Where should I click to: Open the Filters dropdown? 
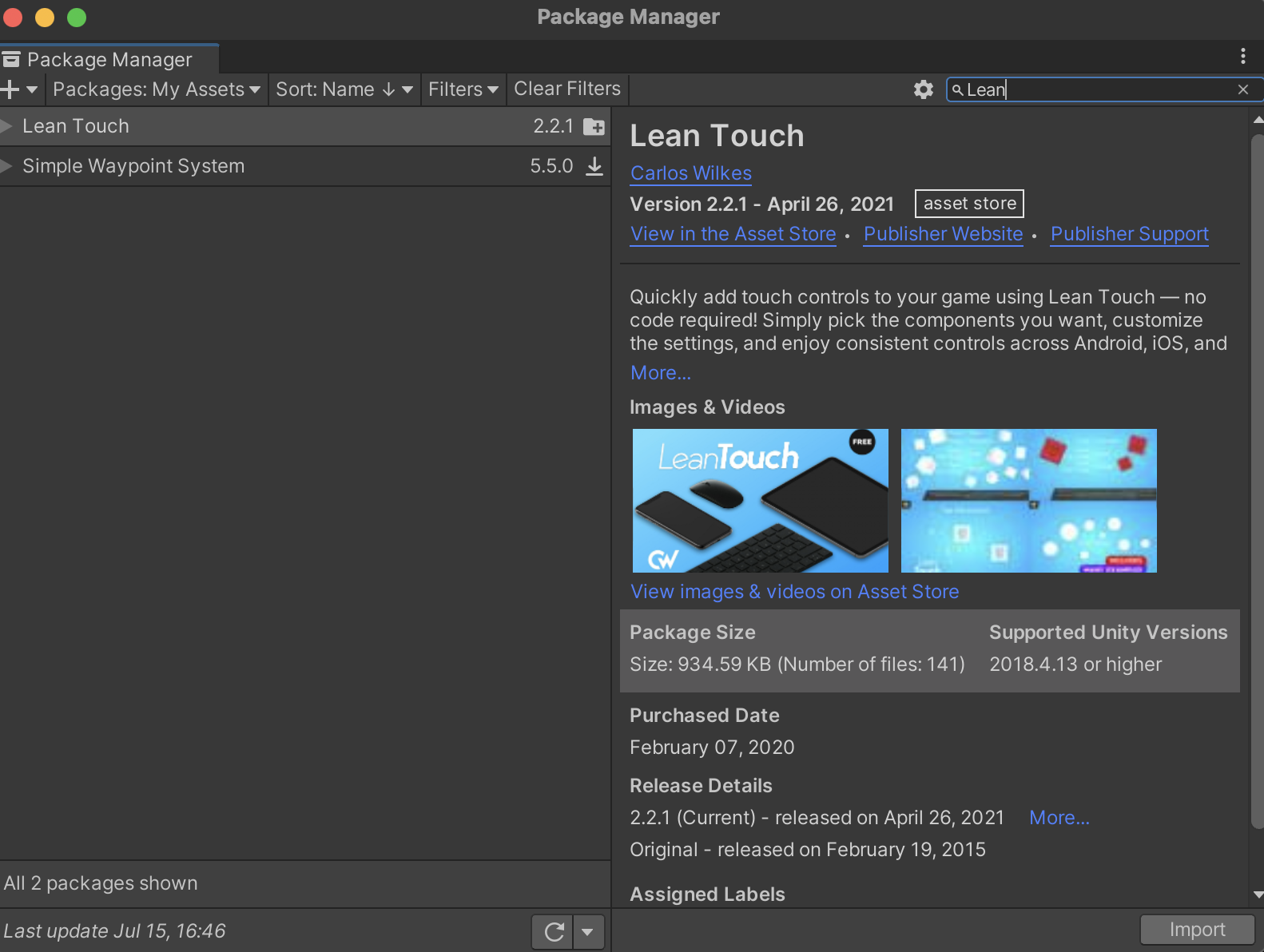click(463, 89)
